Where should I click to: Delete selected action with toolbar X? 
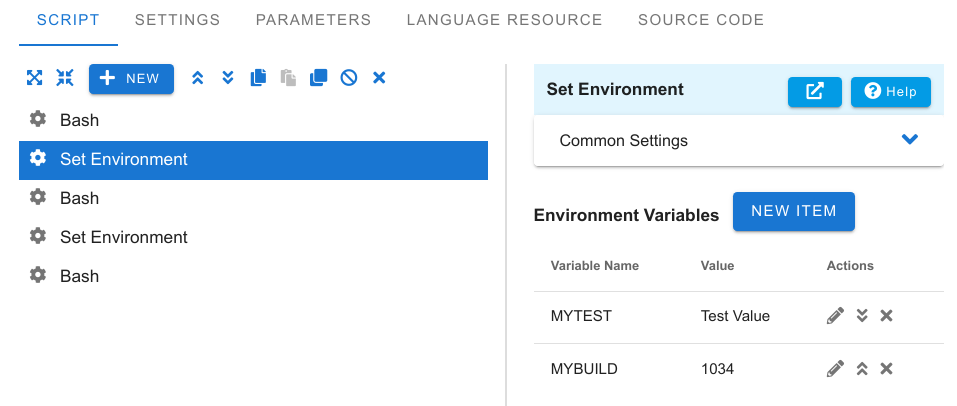click(x=379, y=78)
